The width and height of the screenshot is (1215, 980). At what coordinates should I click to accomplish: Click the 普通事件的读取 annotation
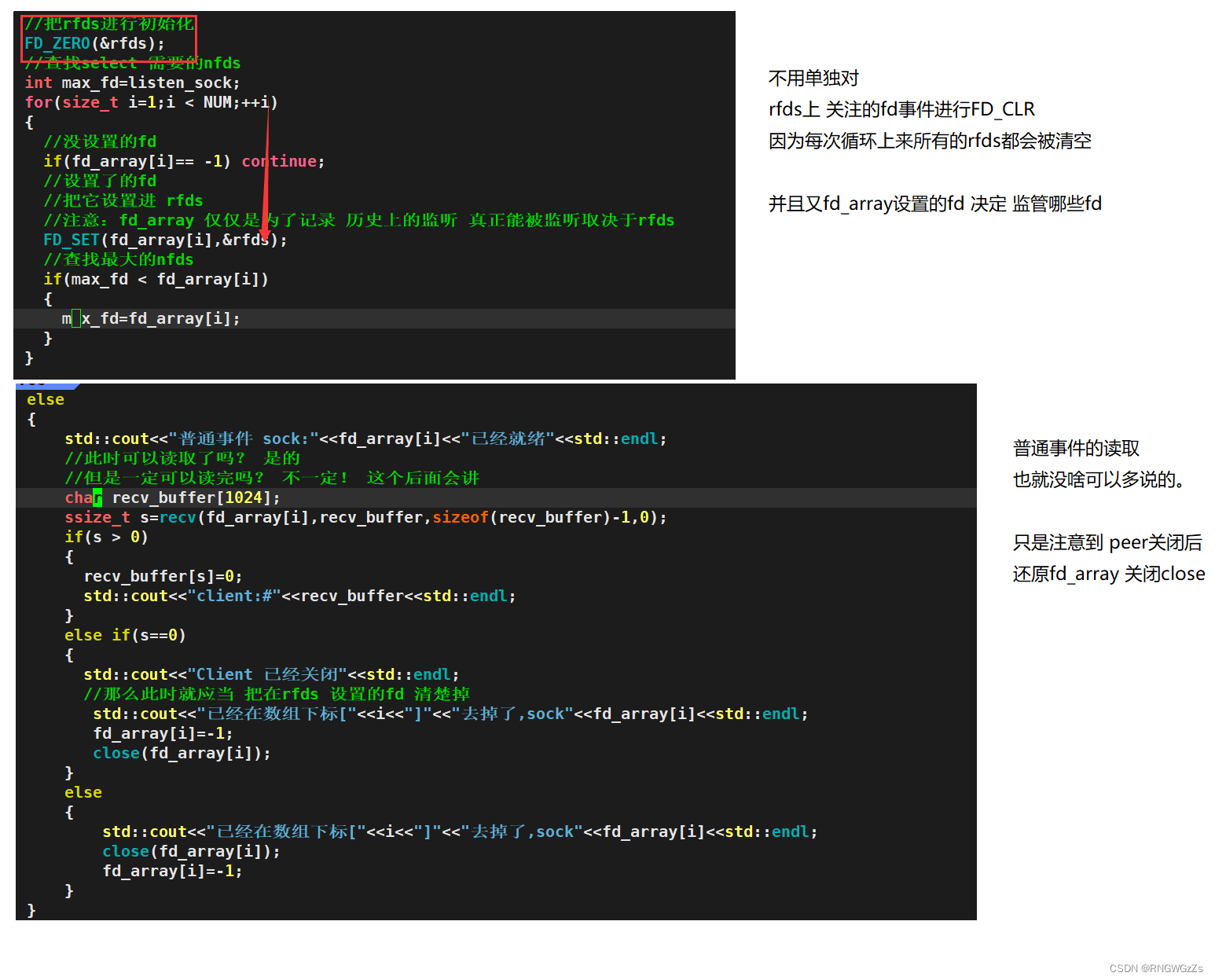pos(1076,448)
